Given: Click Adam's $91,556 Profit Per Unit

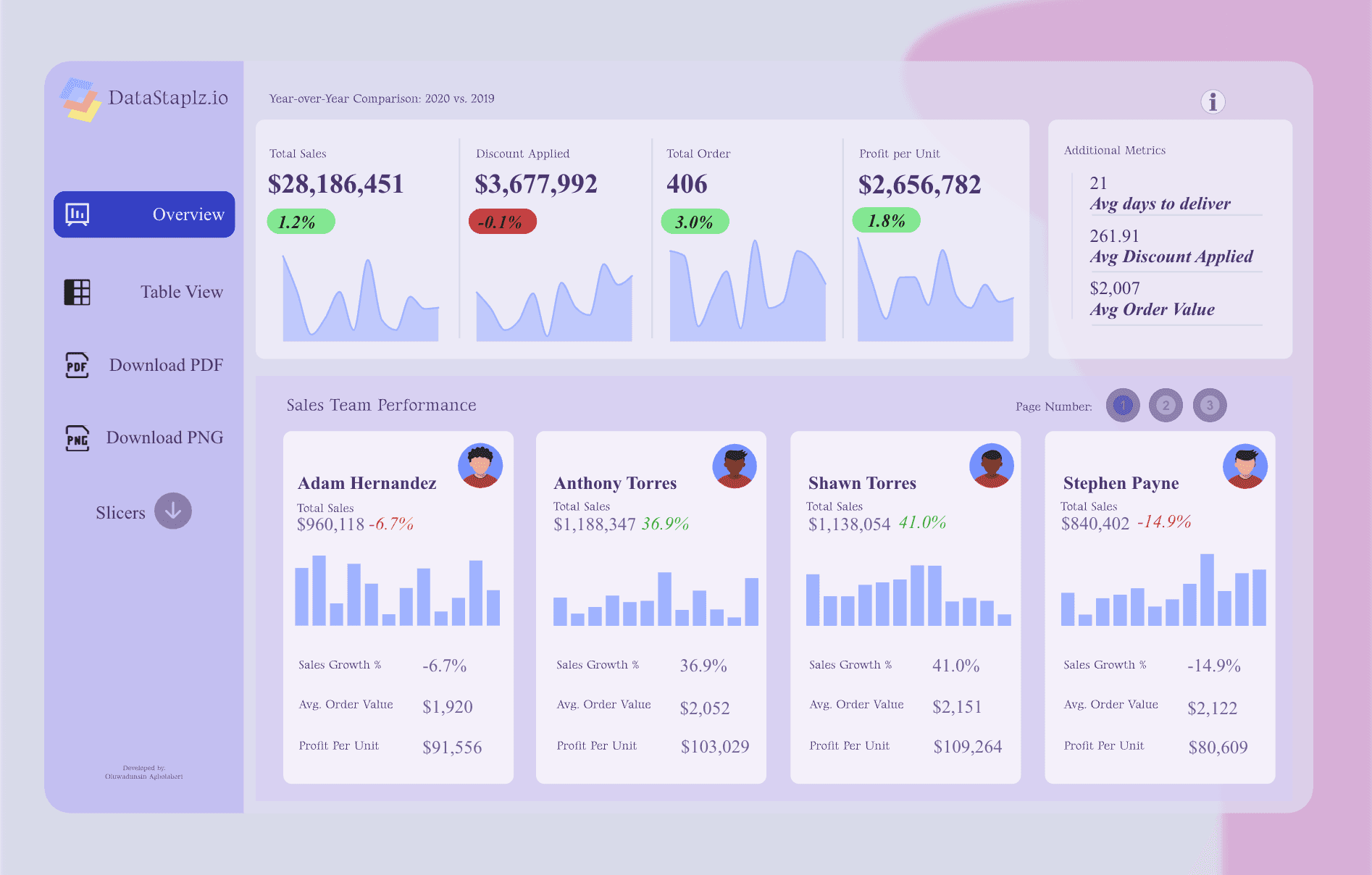Looking at the screenshot, I should coord(452,748).
